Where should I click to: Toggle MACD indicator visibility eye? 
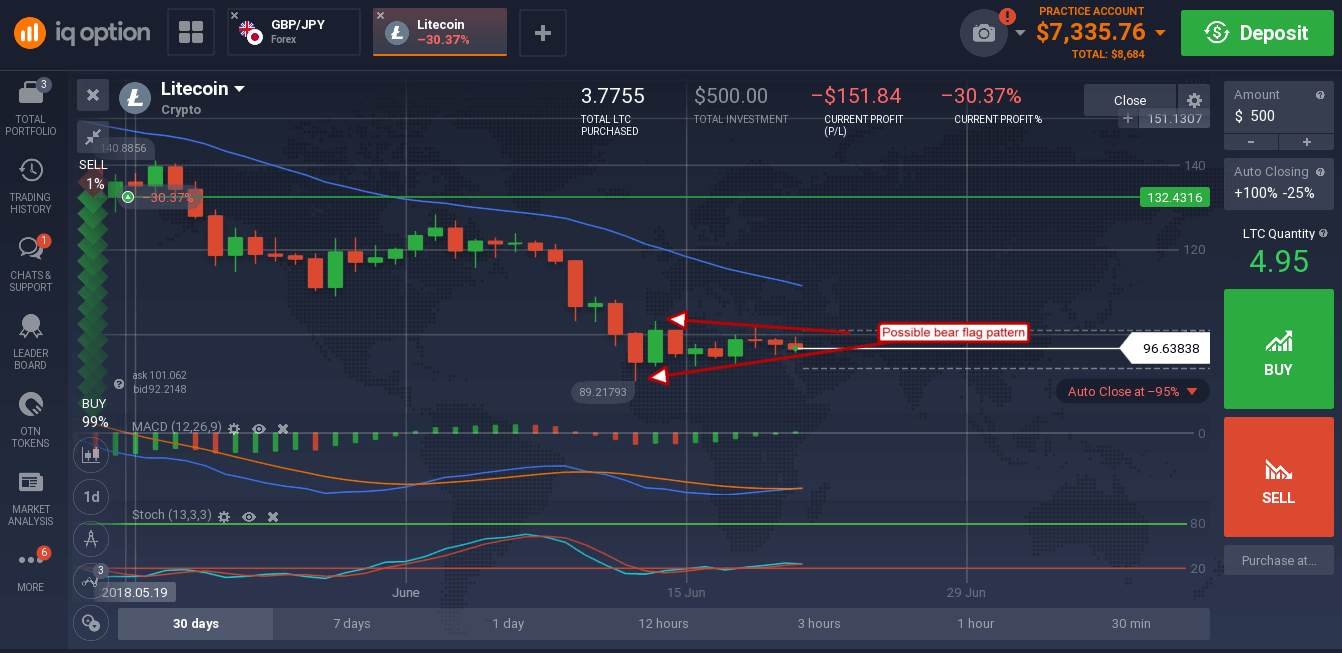coord(259,428)
